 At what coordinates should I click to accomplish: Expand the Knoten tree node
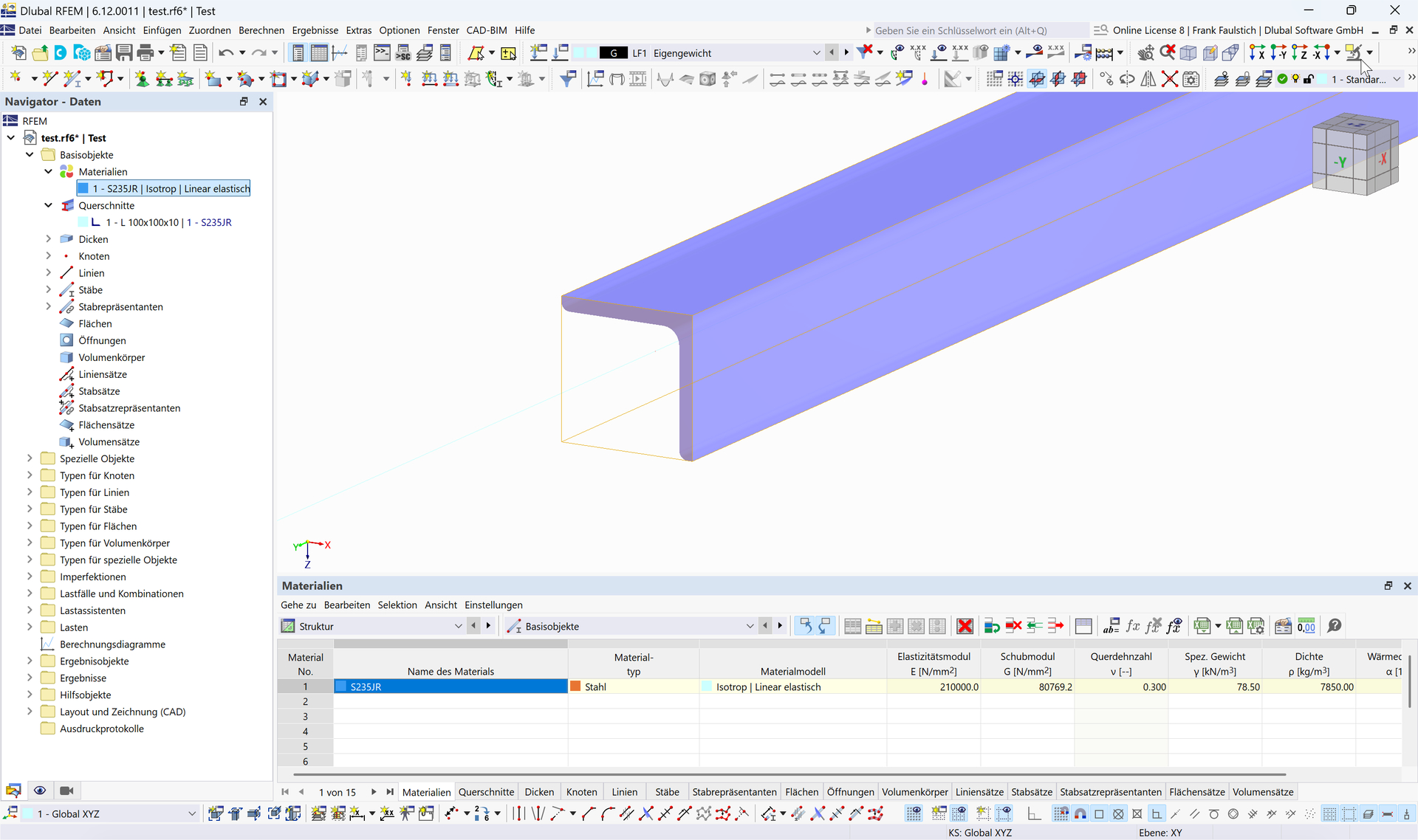click(x=49, y=256)
